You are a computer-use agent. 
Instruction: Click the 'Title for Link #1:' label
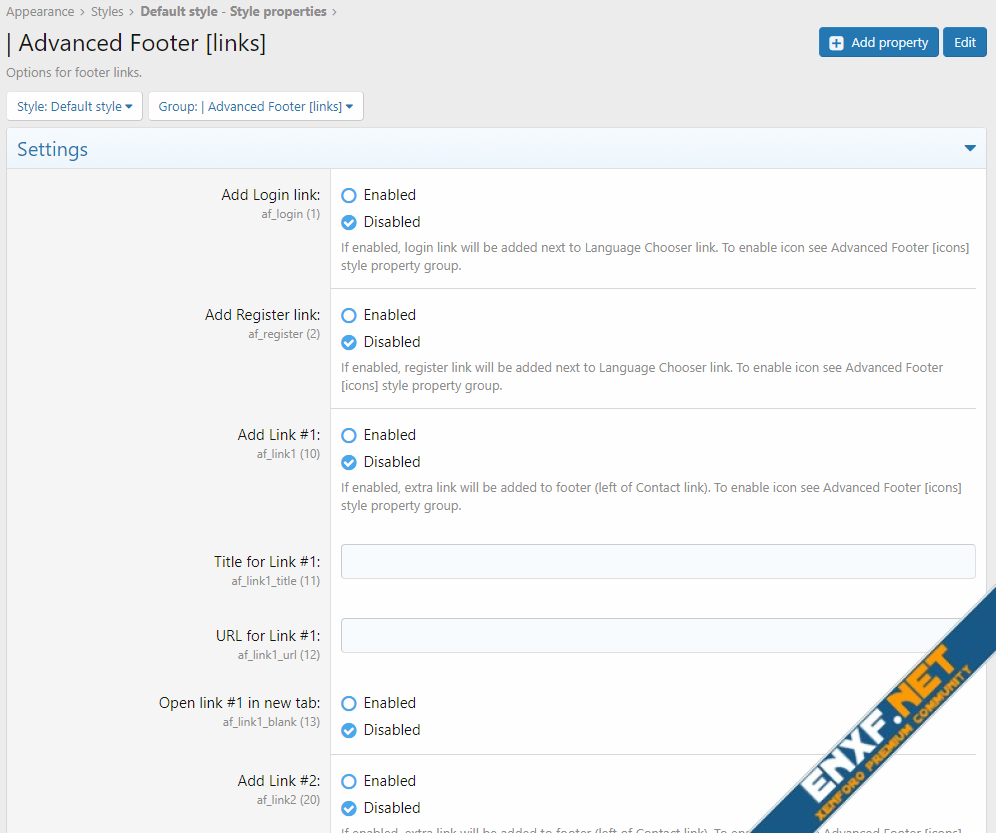(x=267, y=562)
